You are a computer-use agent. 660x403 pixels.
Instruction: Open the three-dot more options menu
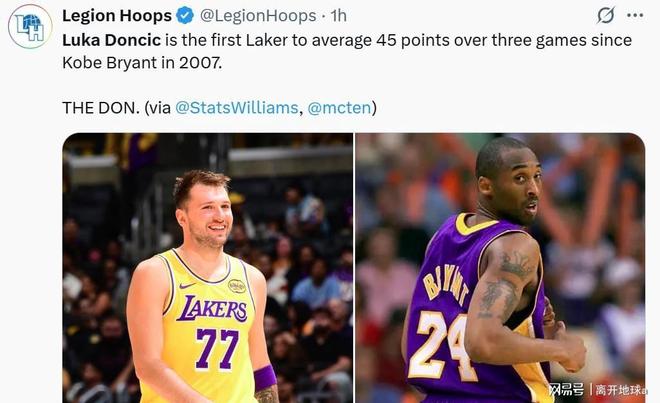(x=635, y=15)
